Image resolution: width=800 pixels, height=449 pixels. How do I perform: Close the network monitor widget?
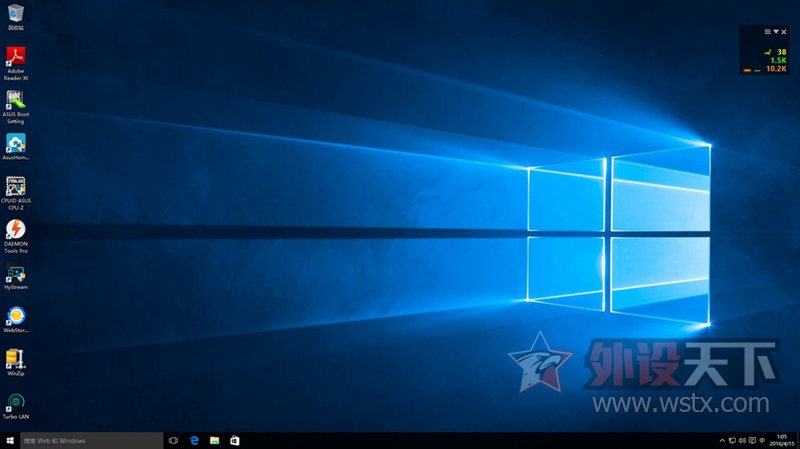click(x=784, y=32)
